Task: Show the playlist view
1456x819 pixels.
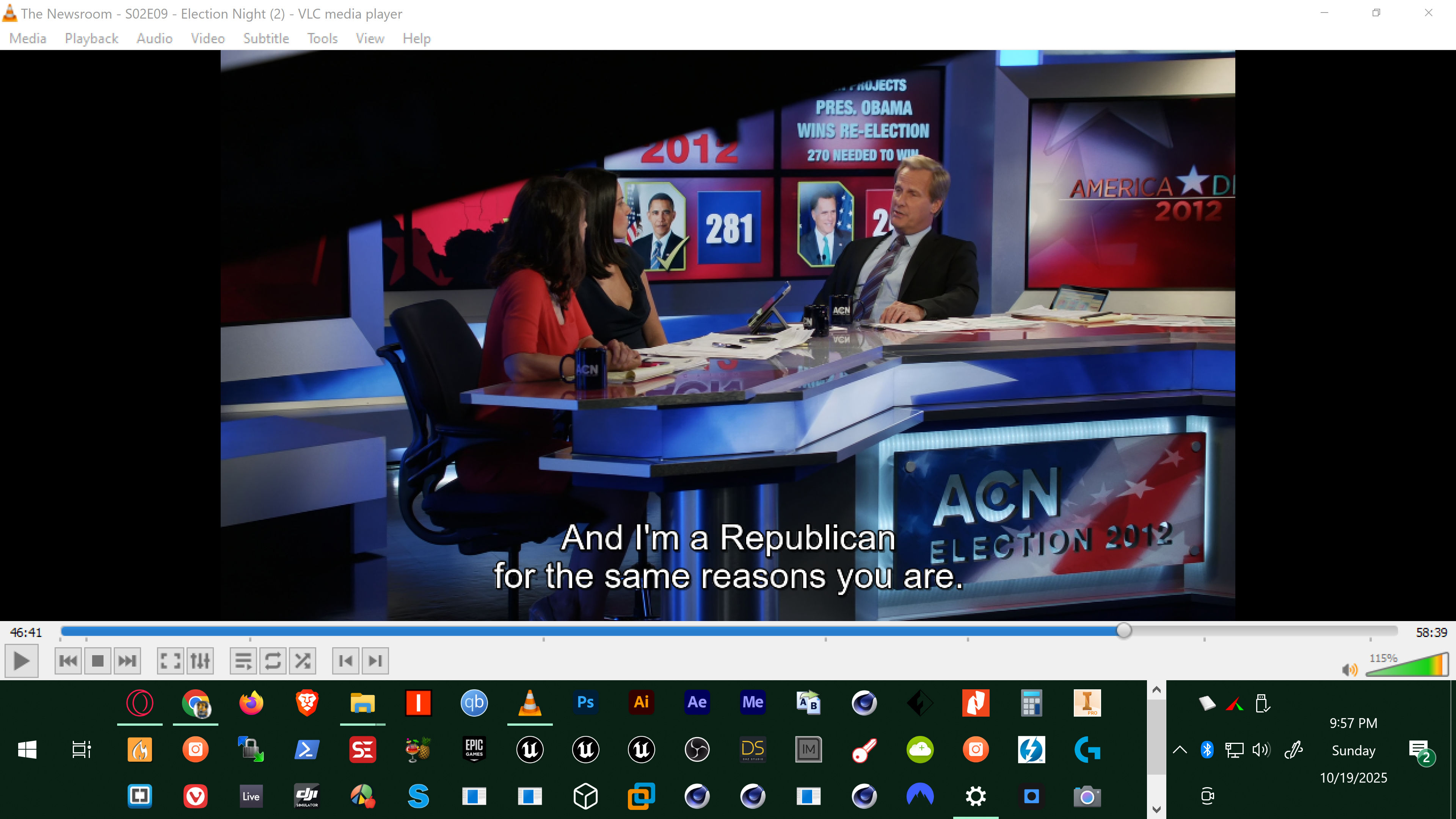Action: click(x=243, y=661)
